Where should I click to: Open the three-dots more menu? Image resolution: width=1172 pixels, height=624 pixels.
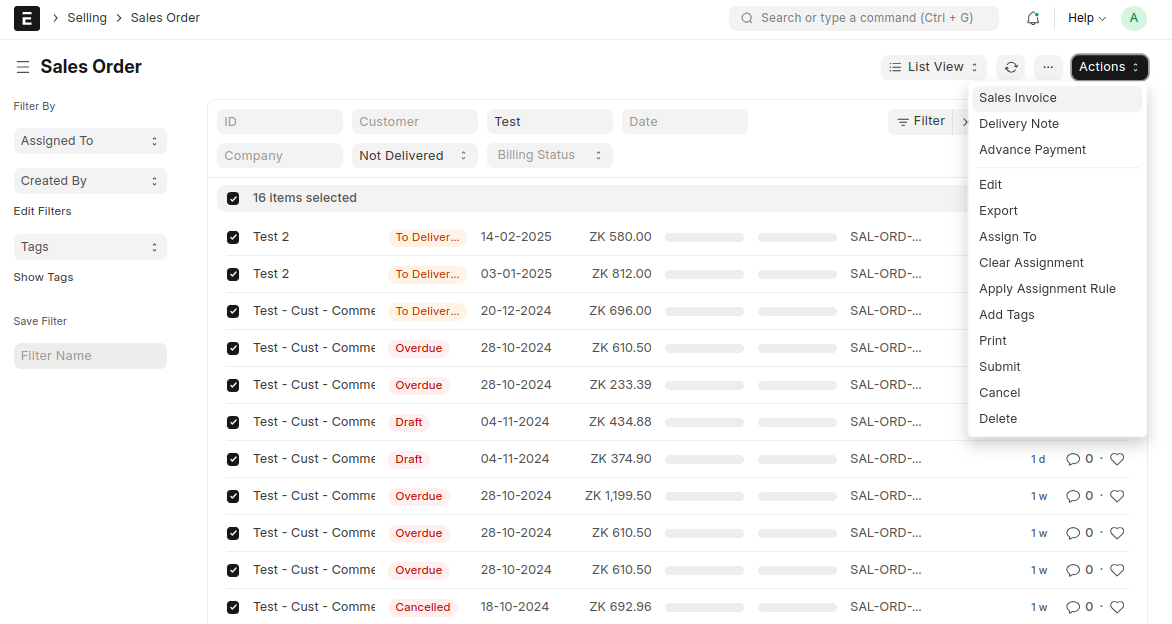(1048, 67)
